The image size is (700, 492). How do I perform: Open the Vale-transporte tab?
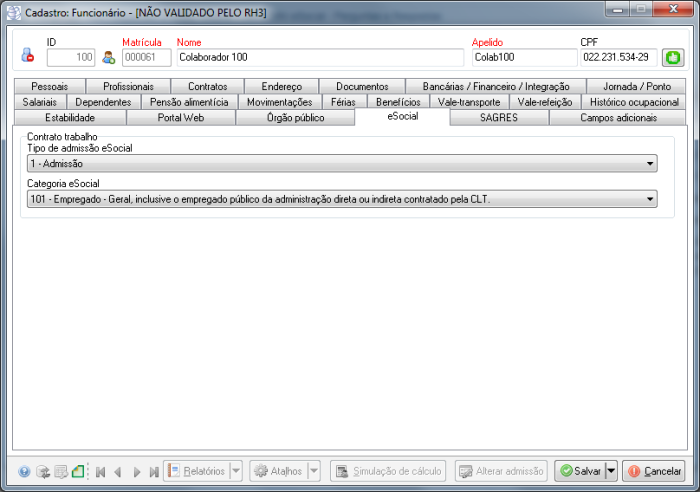point(468,102)
